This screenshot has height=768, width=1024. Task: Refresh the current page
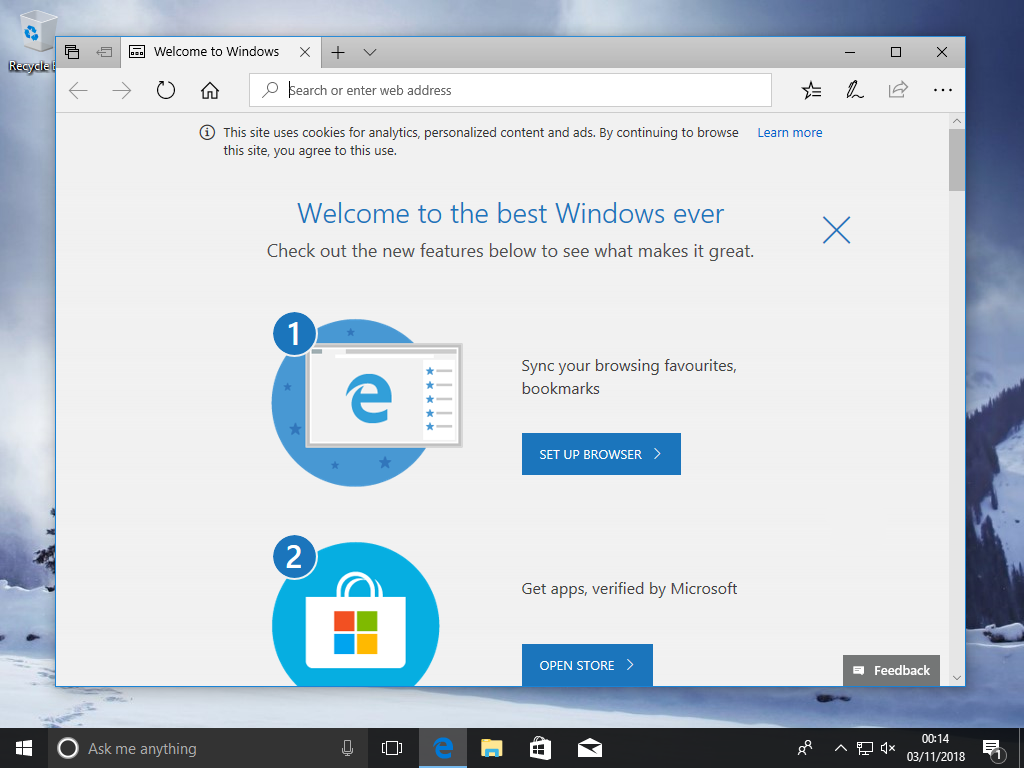(166, 90)
